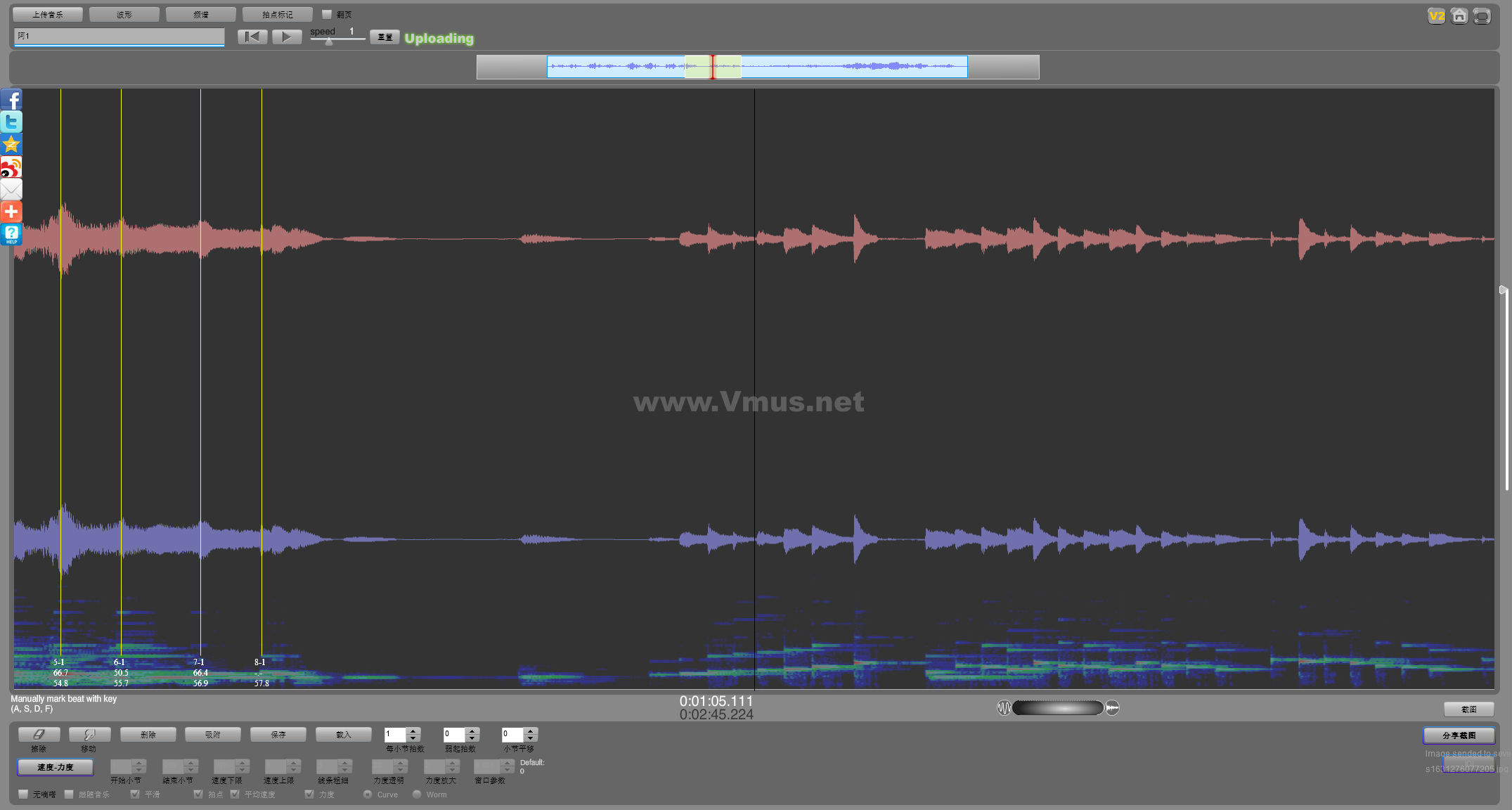
Task: Share via the Facebook icon
Action: pos(11,100)
